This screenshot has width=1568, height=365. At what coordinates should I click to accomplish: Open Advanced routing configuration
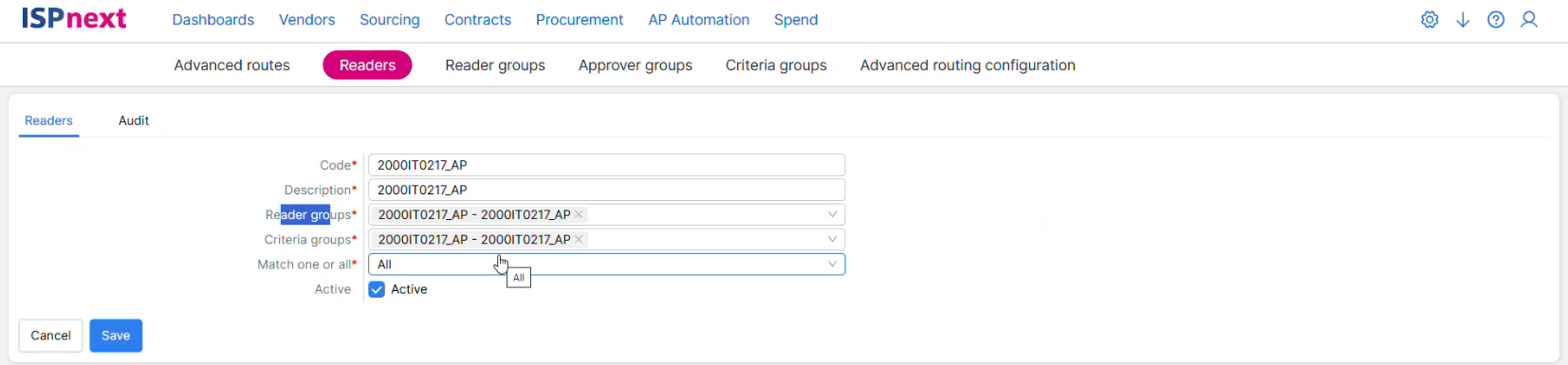pos(968,65)
